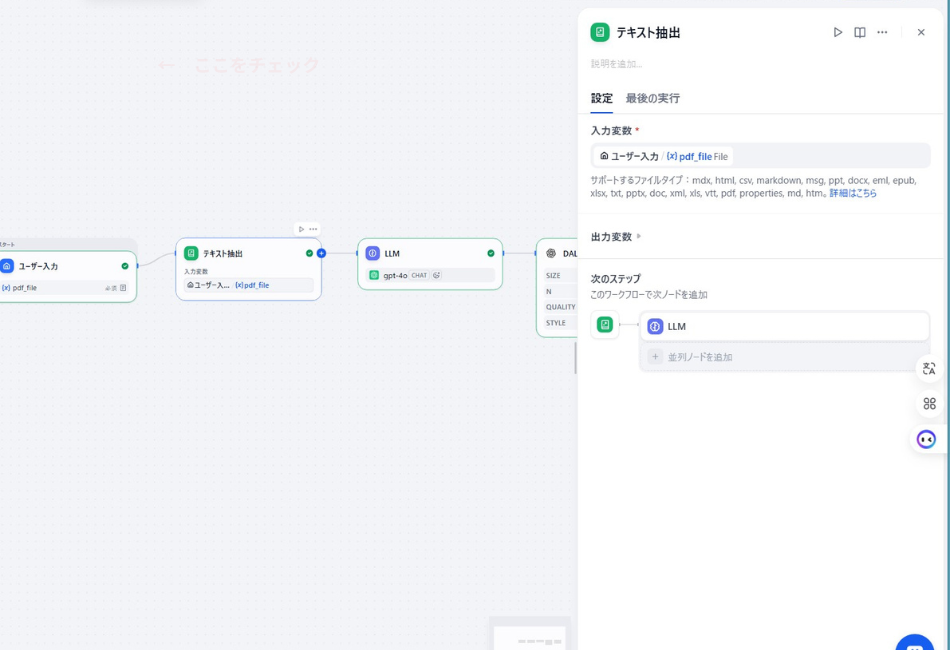Click the テキスト抽出 green extractor icon

(x=191, y=253)
